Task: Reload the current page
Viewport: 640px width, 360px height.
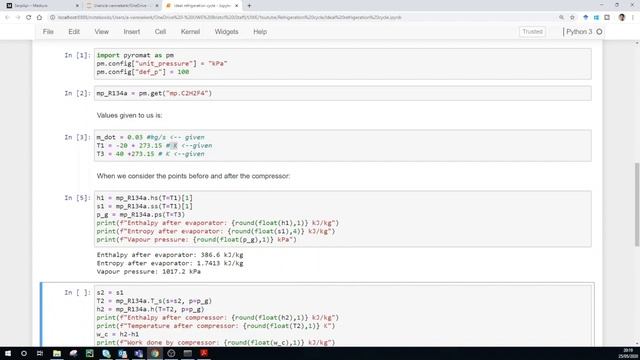Action: point(29,18)
